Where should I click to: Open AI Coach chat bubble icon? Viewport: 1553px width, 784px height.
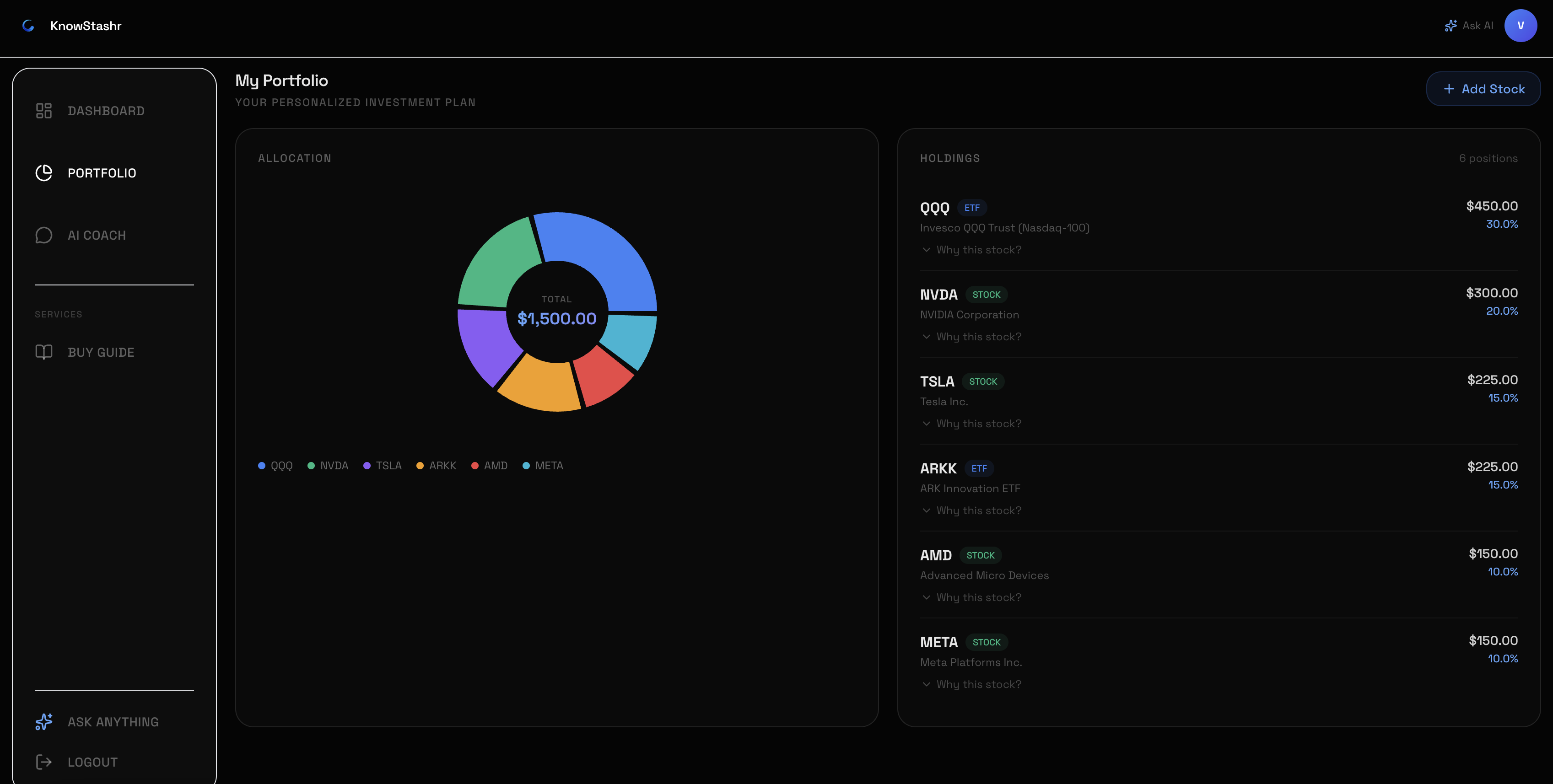tap(43, 235)
